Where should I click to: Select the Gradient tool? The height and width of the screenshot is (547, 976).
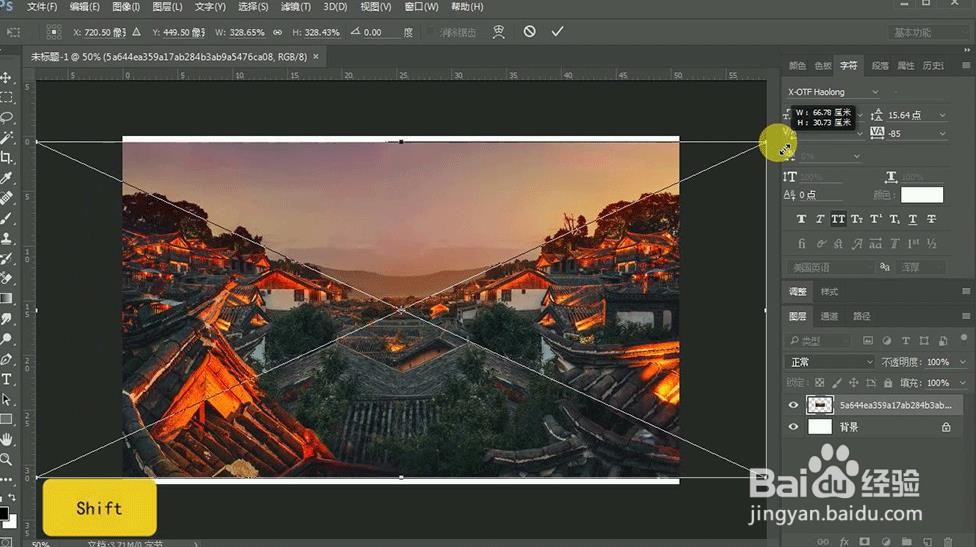point(6,298)
